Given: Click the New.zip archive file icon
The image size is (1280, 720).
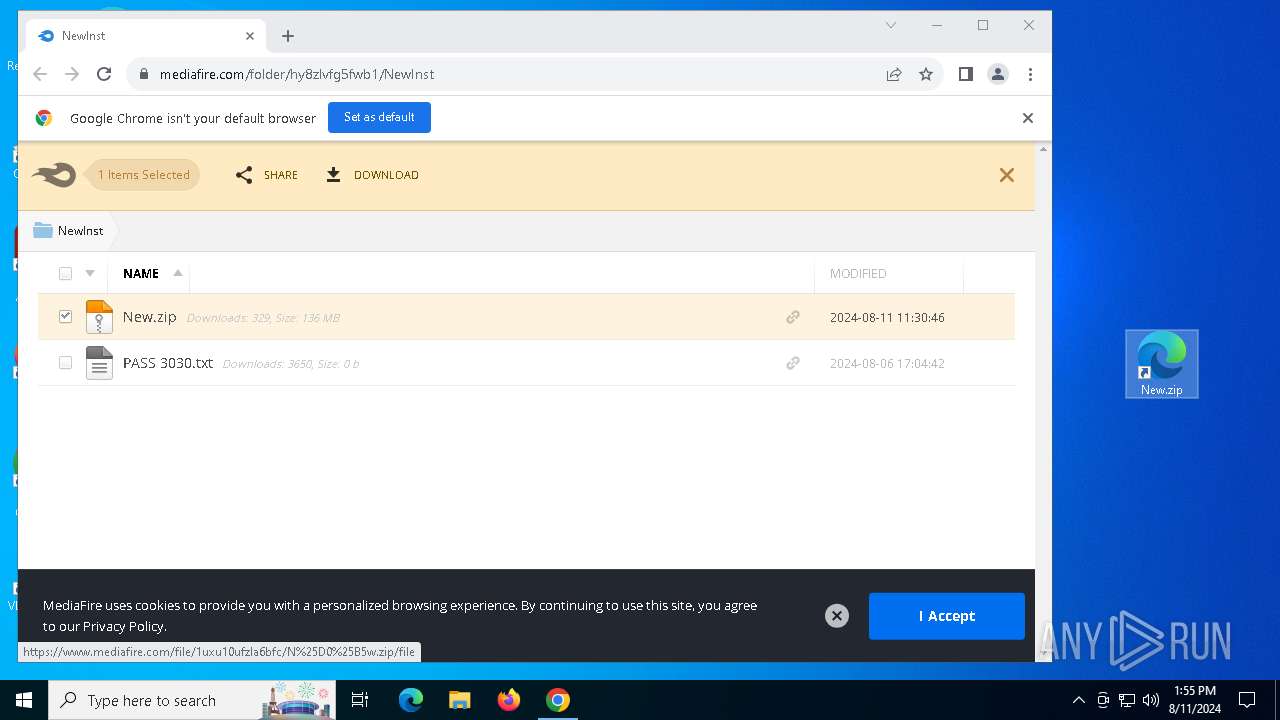Looking at the screenshot, I should pyautogui.click(x=99, y=317).
